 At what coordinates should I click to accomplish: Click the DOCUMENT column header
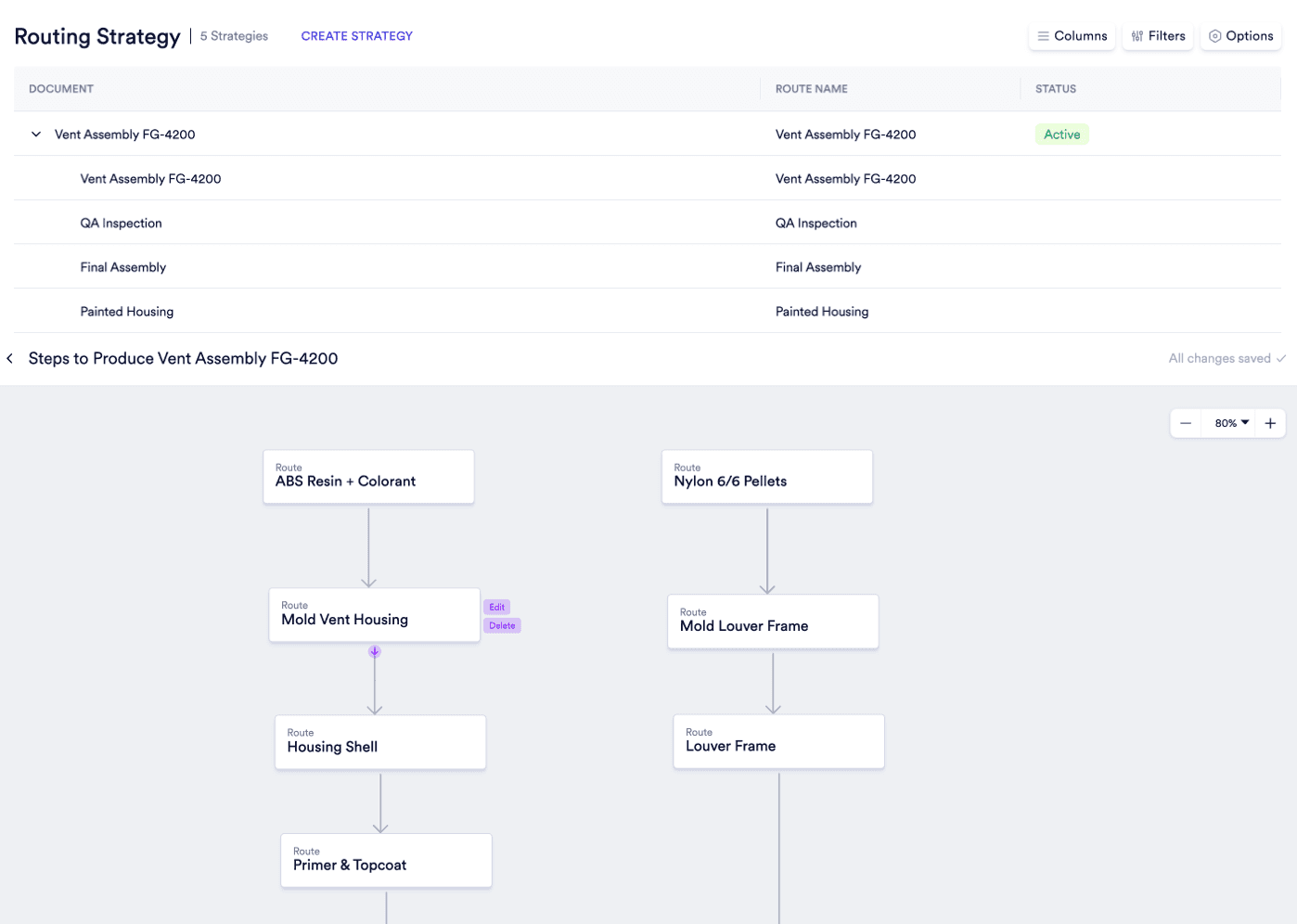(60, 88)
